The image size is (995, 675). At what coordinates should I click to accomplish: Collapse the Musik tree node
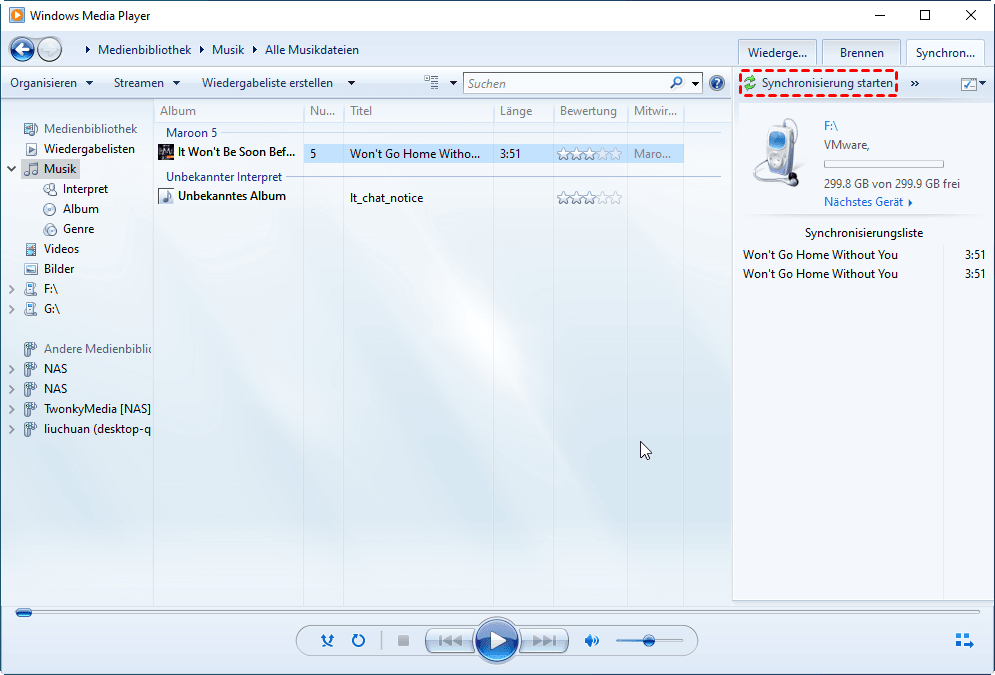coord(11,169)
